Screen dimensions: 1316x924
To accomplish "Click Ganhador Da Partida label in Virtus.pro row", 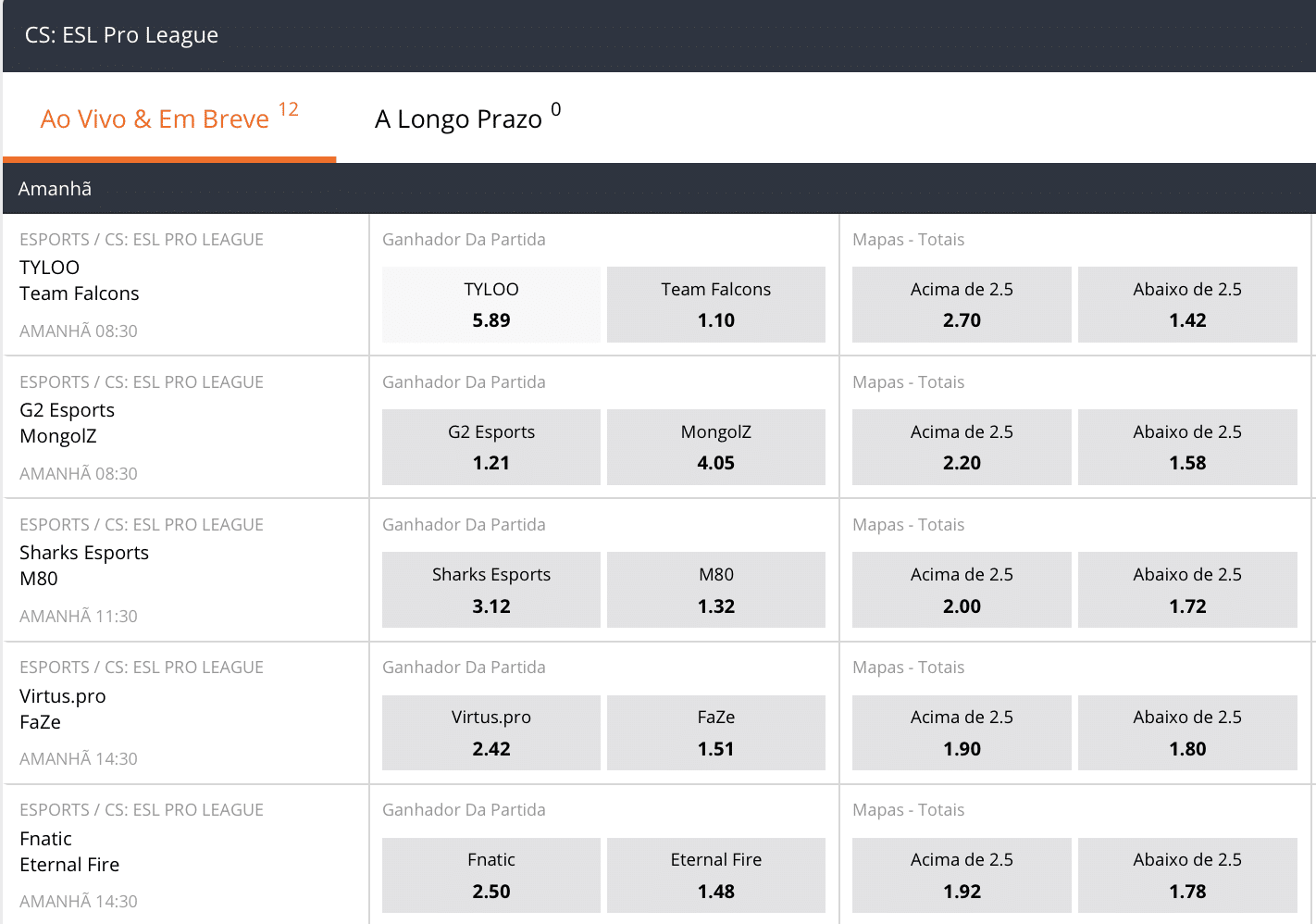I will tap(464, 668).
